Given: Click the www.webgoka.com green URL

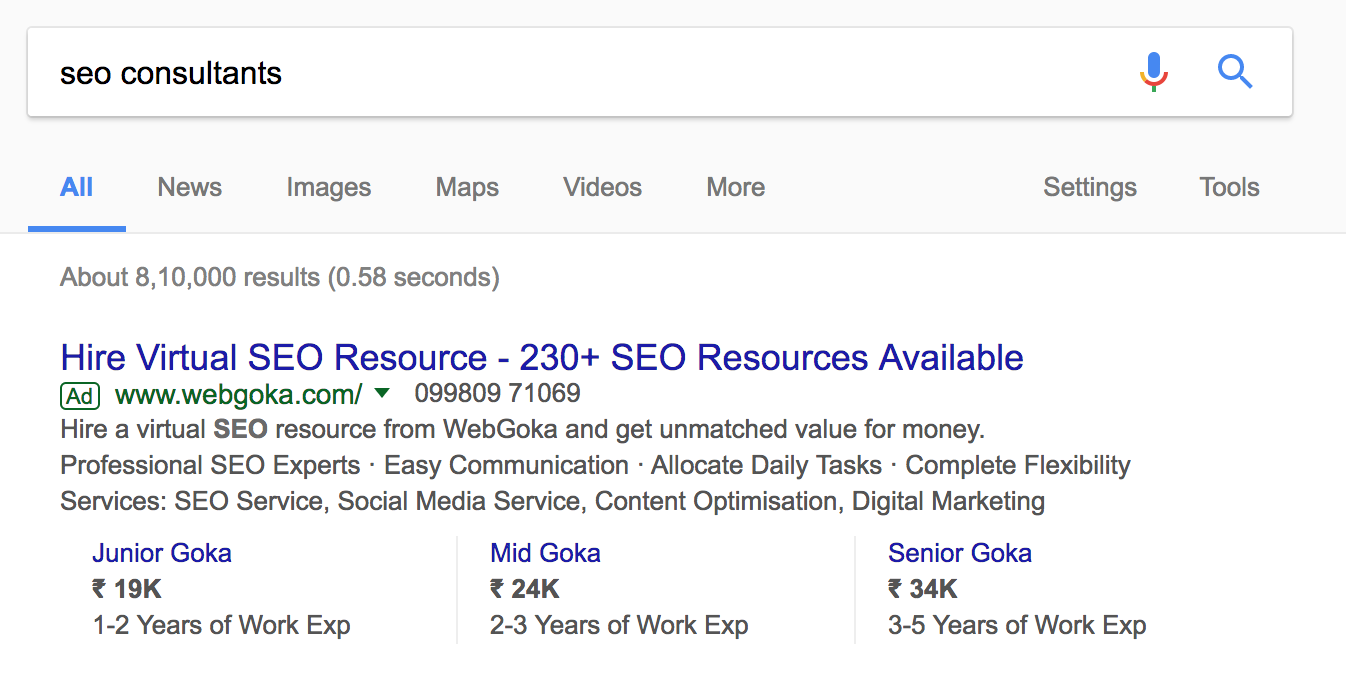Looking at the screenshot, I should pos(238,395).
